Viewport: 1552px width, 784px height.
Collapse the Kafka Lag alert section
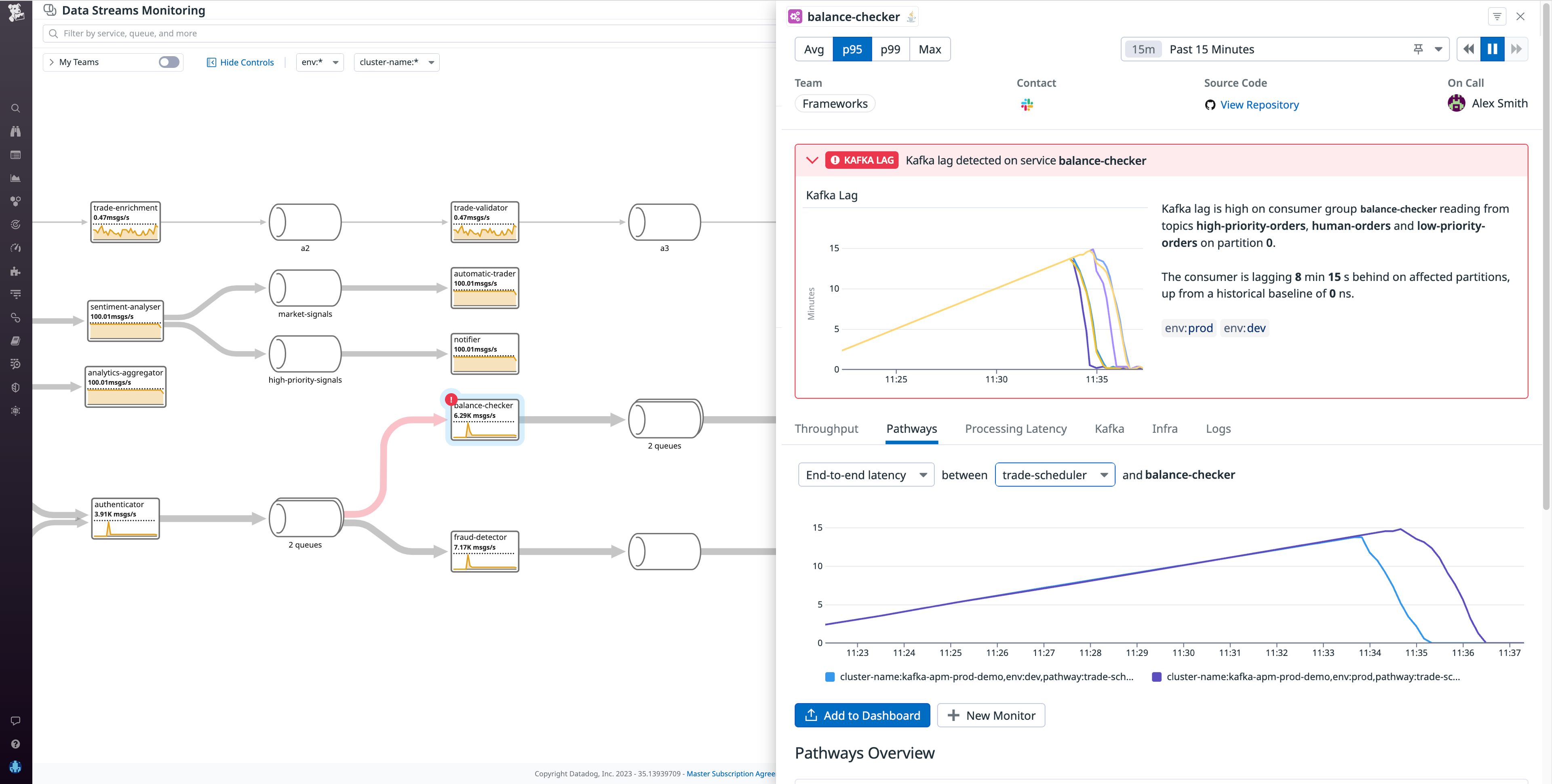coord(812,160)
